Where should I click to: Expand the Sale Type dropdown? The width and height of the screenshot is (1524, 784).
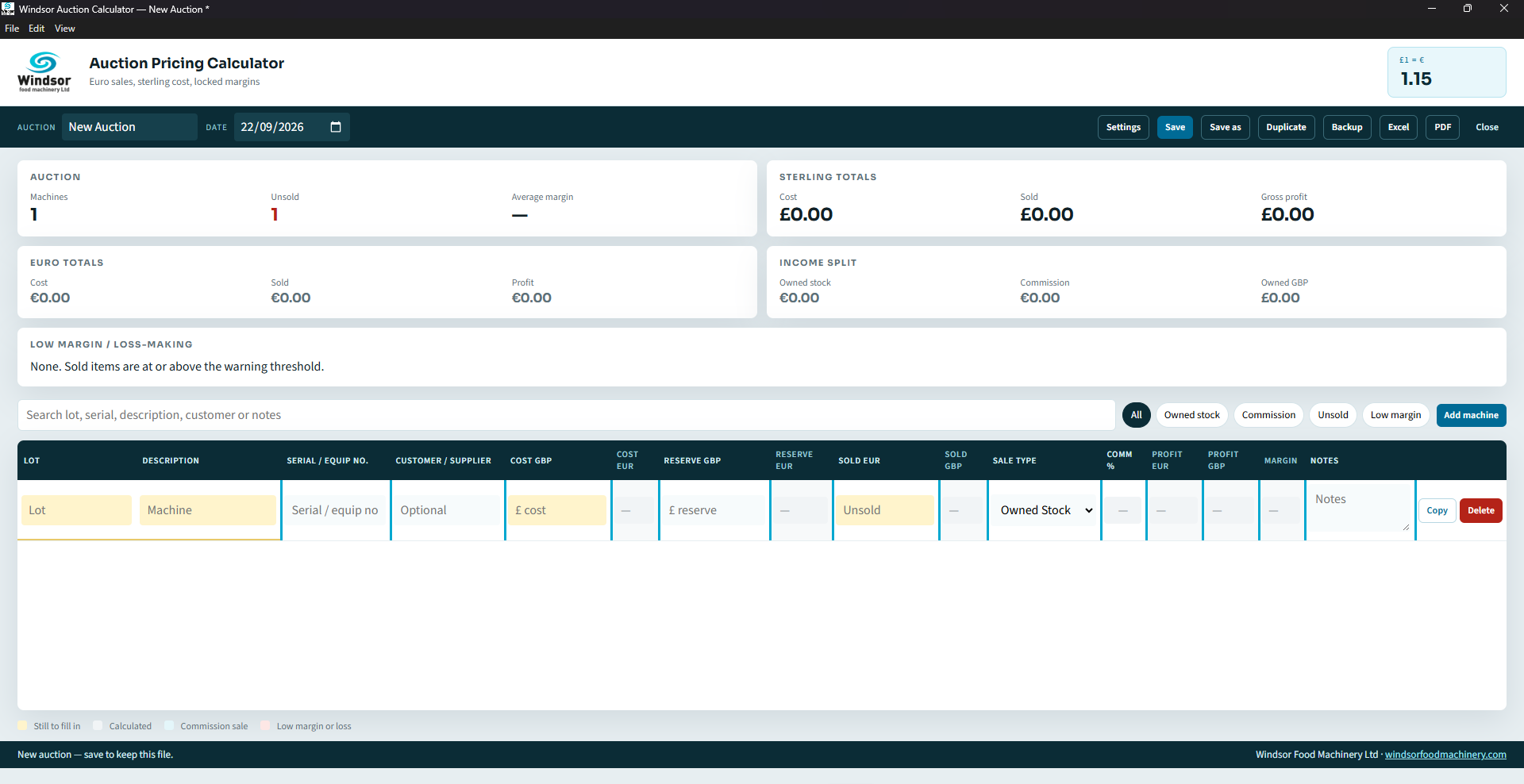1045,510
